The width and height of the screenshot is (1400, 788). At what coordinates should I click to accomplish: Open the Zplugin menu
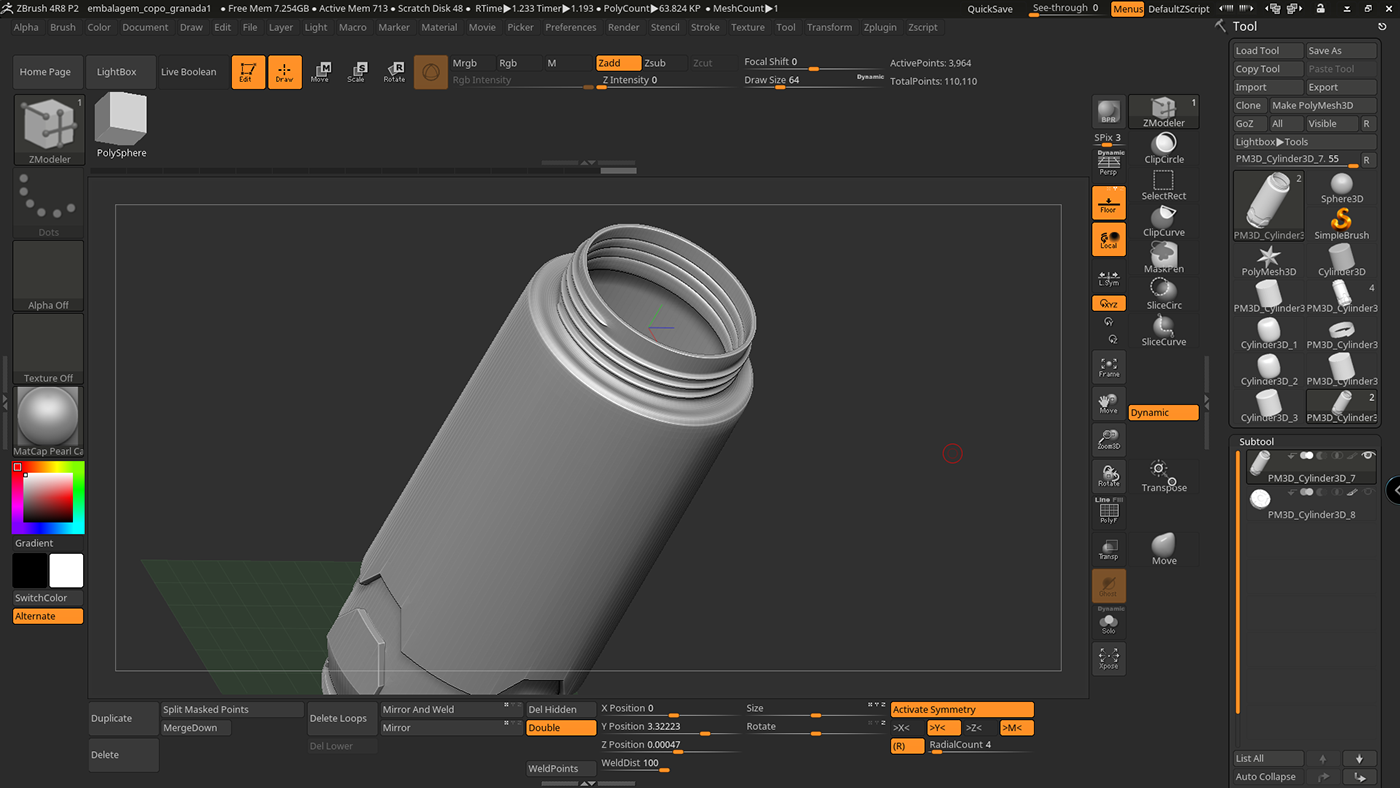pyautogui.click(x=880, y=27)
